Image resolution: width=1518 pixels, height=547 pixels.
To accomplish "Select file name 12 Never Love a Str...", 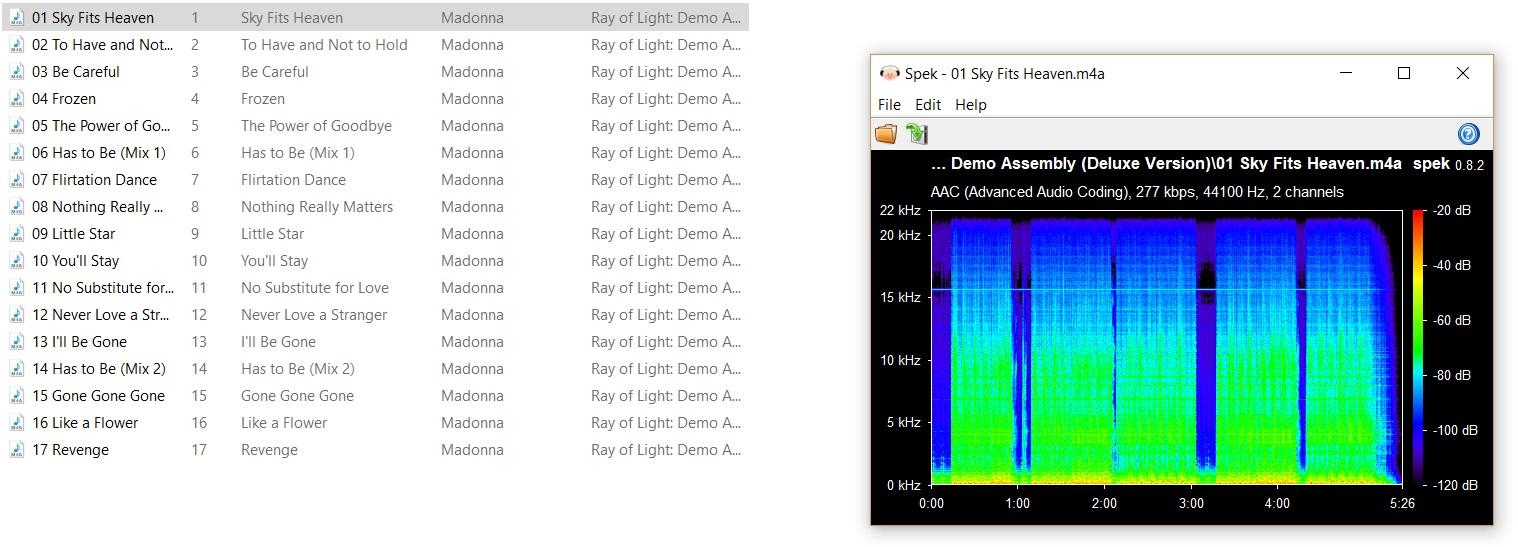I will 103,315.
